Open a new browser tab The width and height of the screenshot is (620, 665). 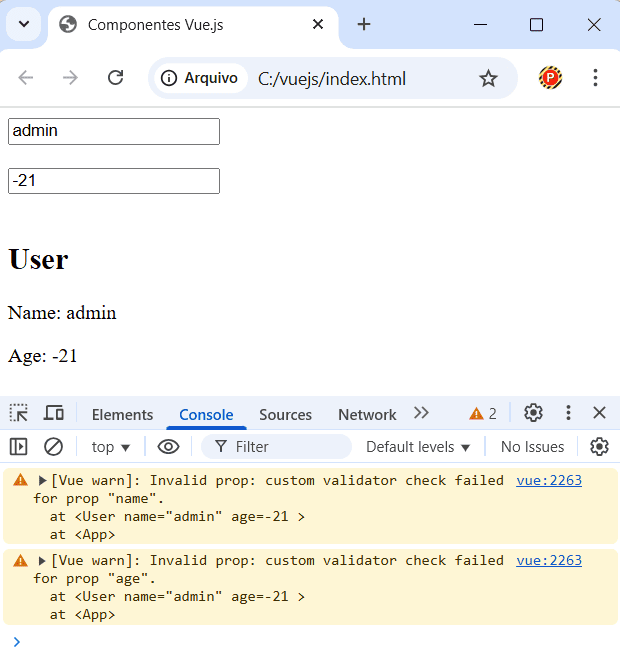click(x=363, y=25)
